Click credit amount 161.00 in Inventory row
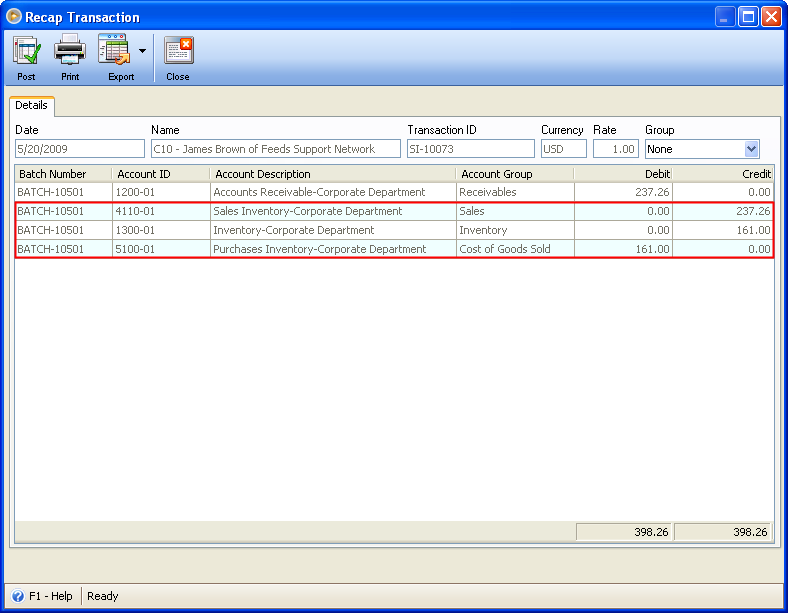 click(723, 230)
